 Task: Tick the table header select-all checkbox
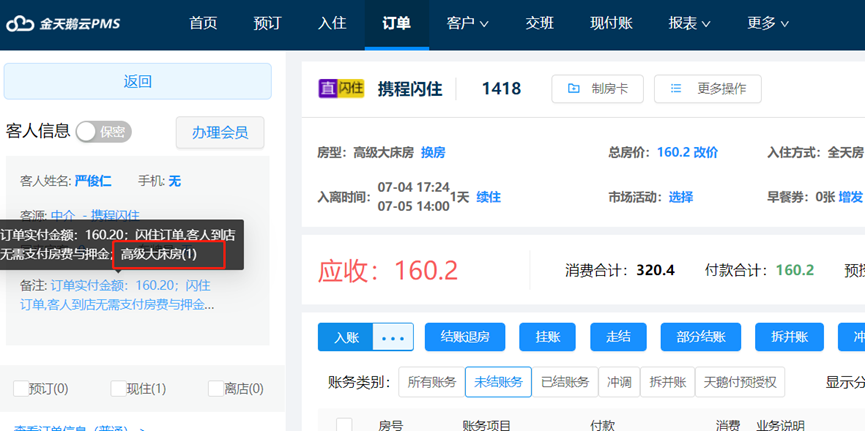pos(344,425)
